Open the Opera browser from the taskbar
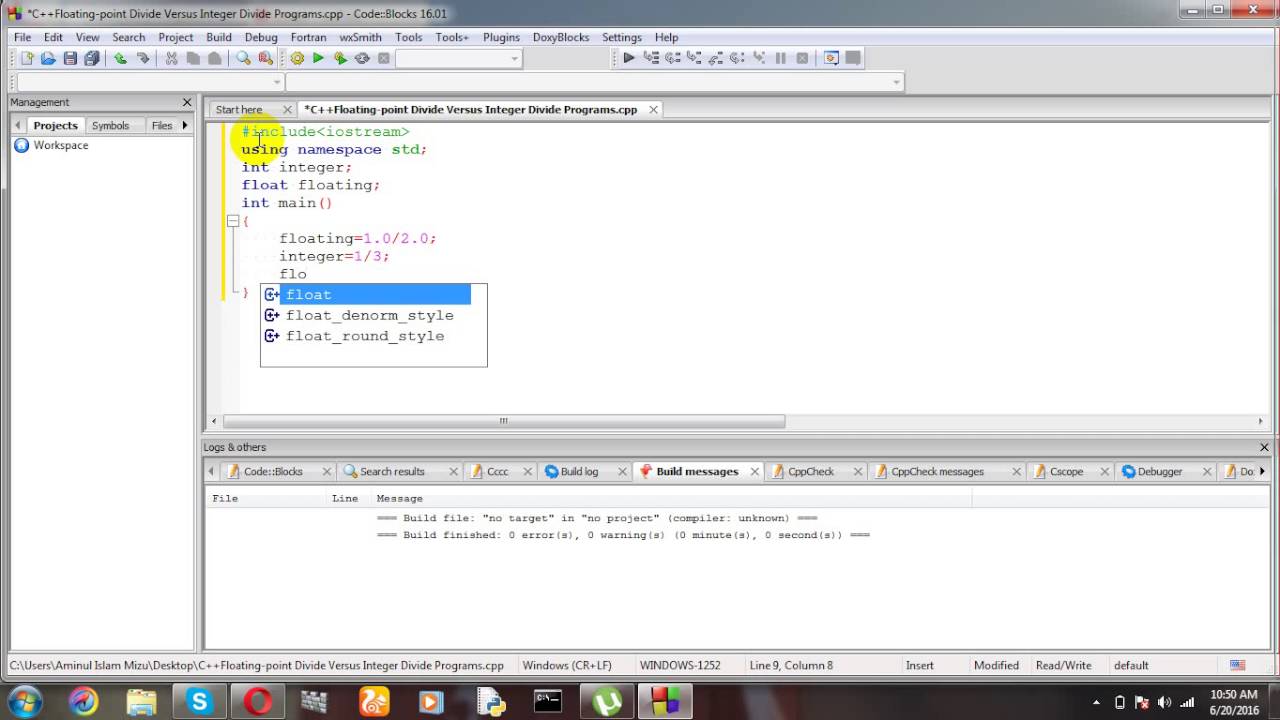The width and height of the screenshot is (1280, 720). click(258, 702)
